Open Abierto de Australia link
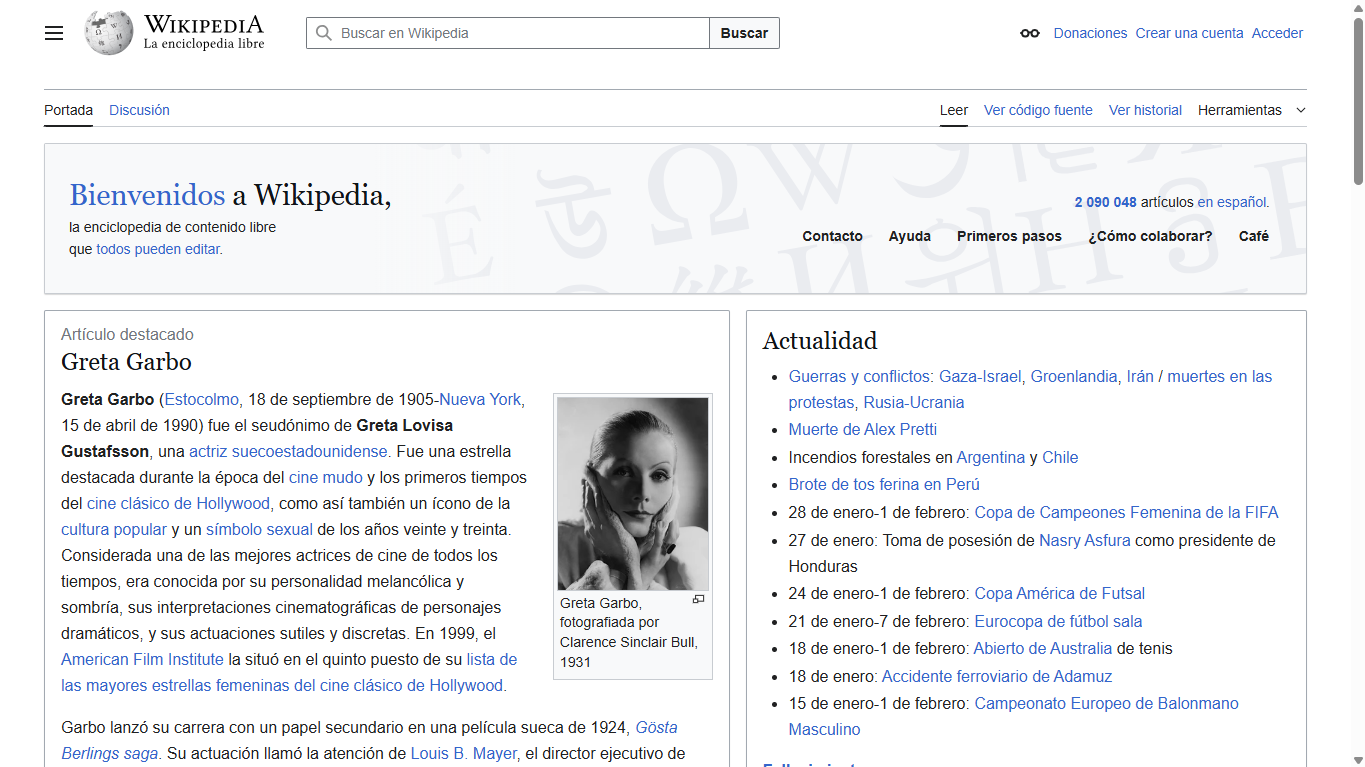 coord(1043,648)
